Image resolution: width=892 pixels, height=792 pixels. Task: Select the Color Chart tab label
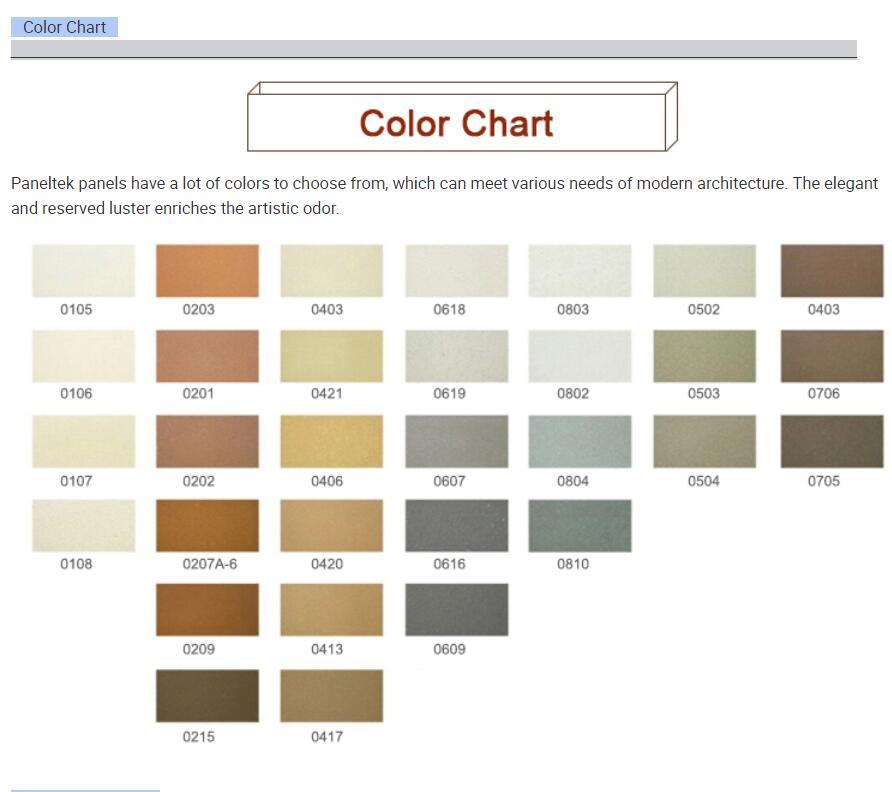(64, 27)
